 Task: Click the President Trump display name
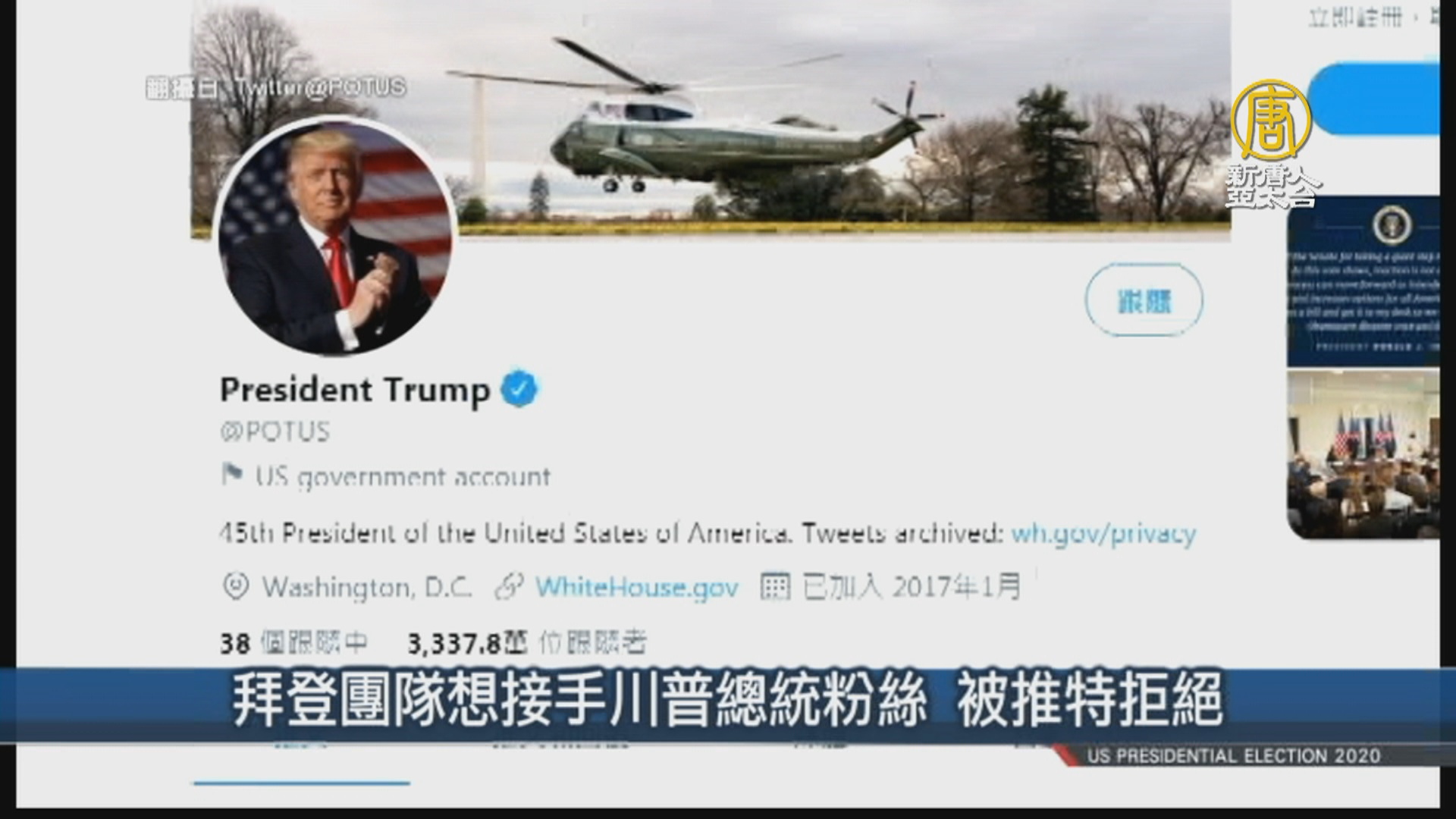click(x=355, y=390)
